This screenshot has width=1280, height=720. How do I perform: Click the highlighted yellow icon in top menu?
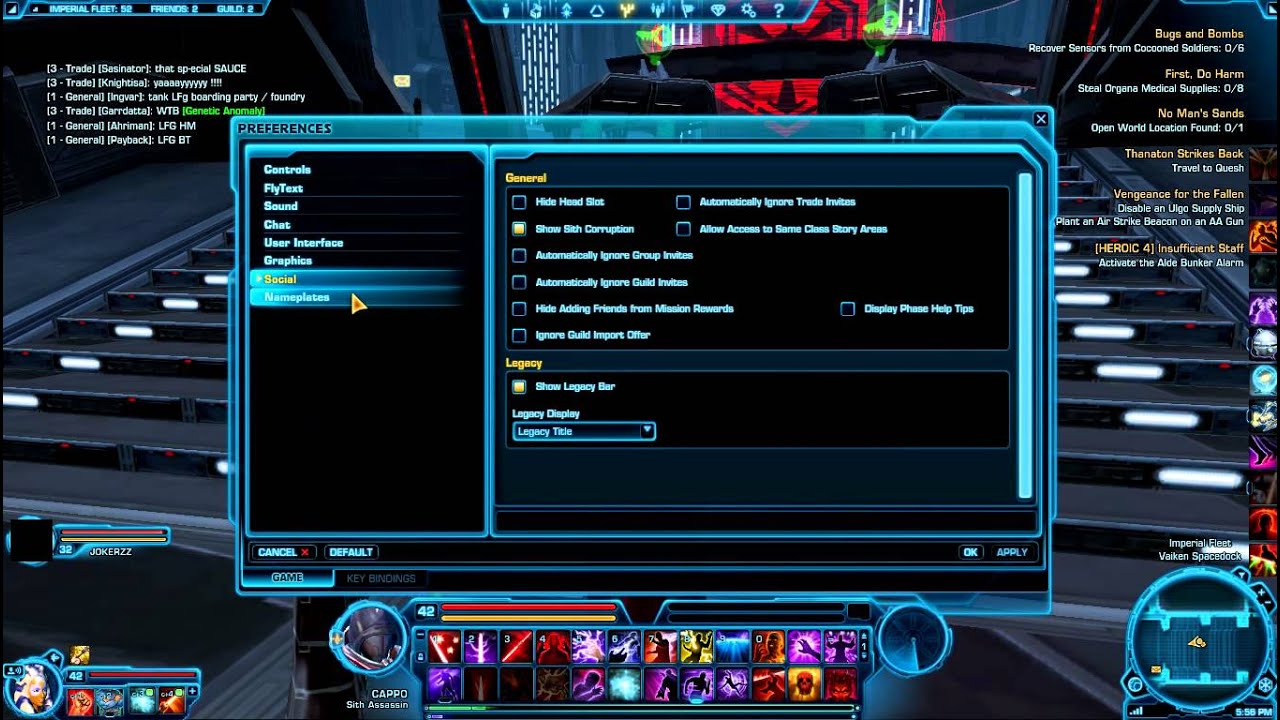click(x=627, y=10)
